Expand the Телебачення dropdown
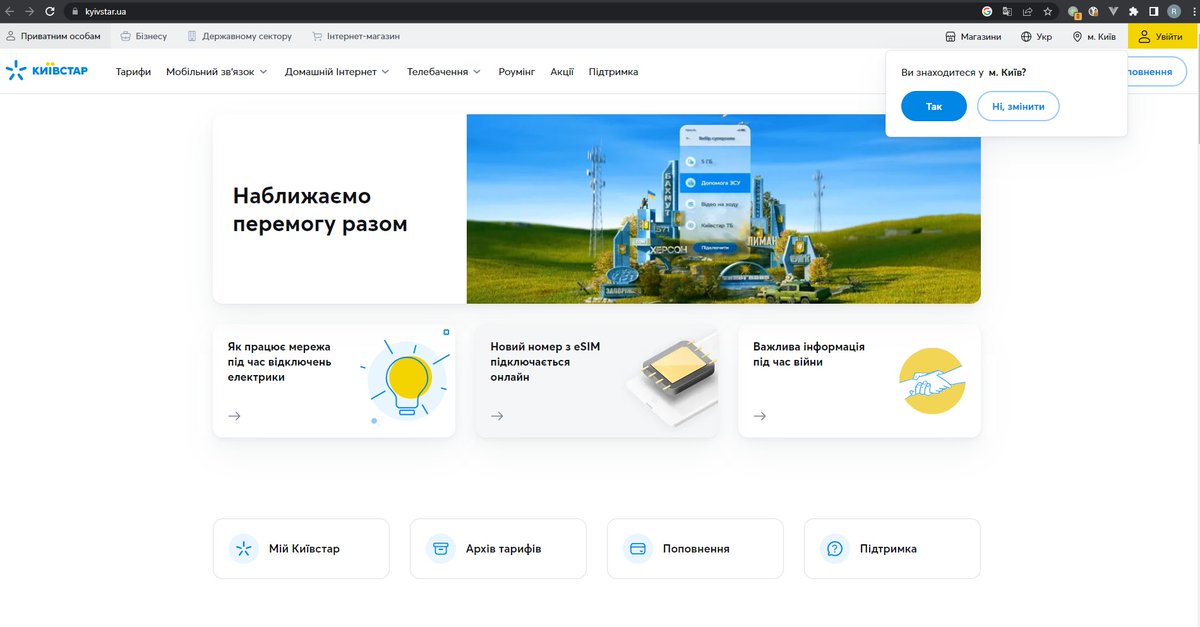 [444, 72]
